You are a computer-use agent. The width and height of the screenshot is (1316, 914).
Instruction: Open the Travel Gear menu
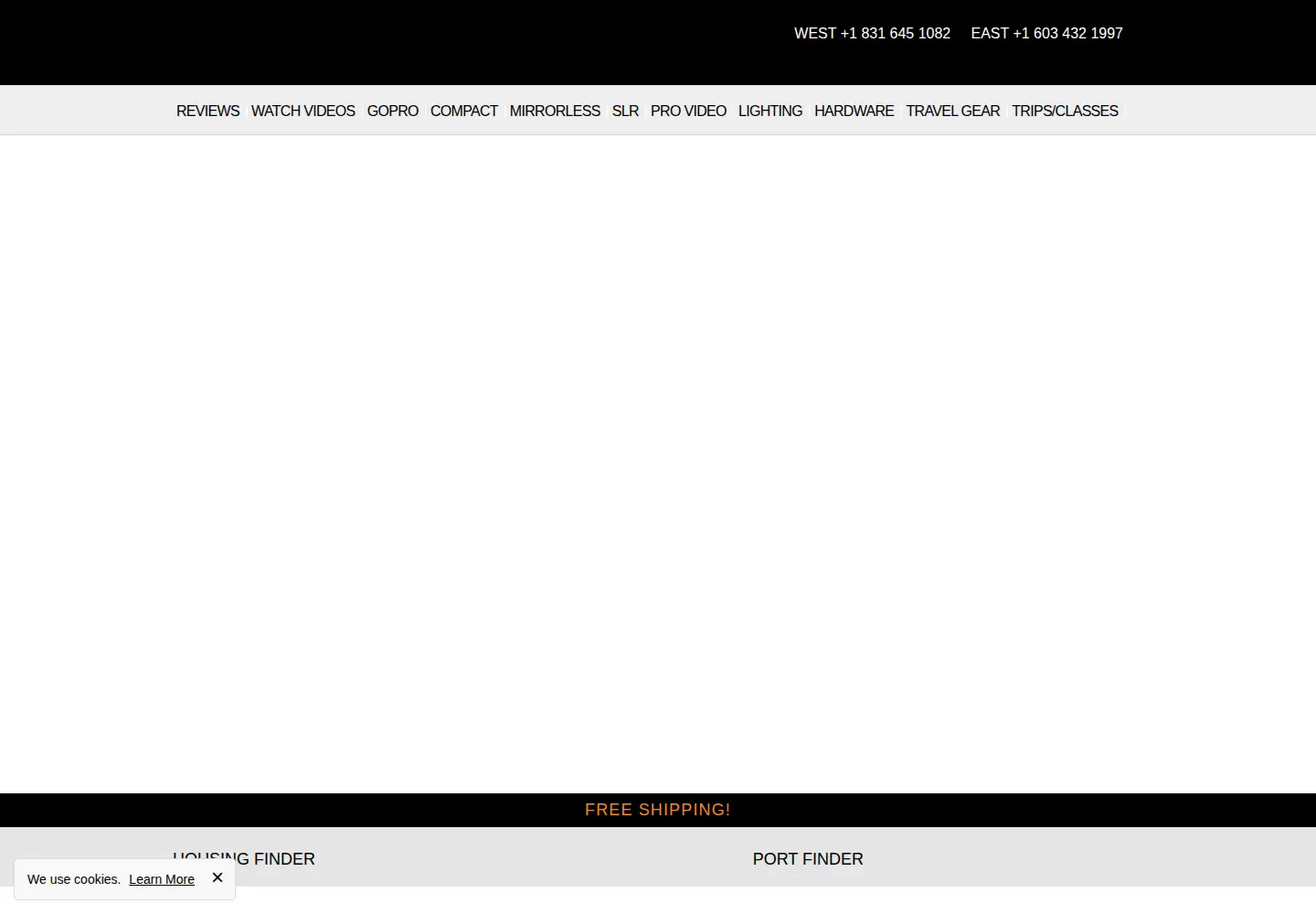point(952,111)
